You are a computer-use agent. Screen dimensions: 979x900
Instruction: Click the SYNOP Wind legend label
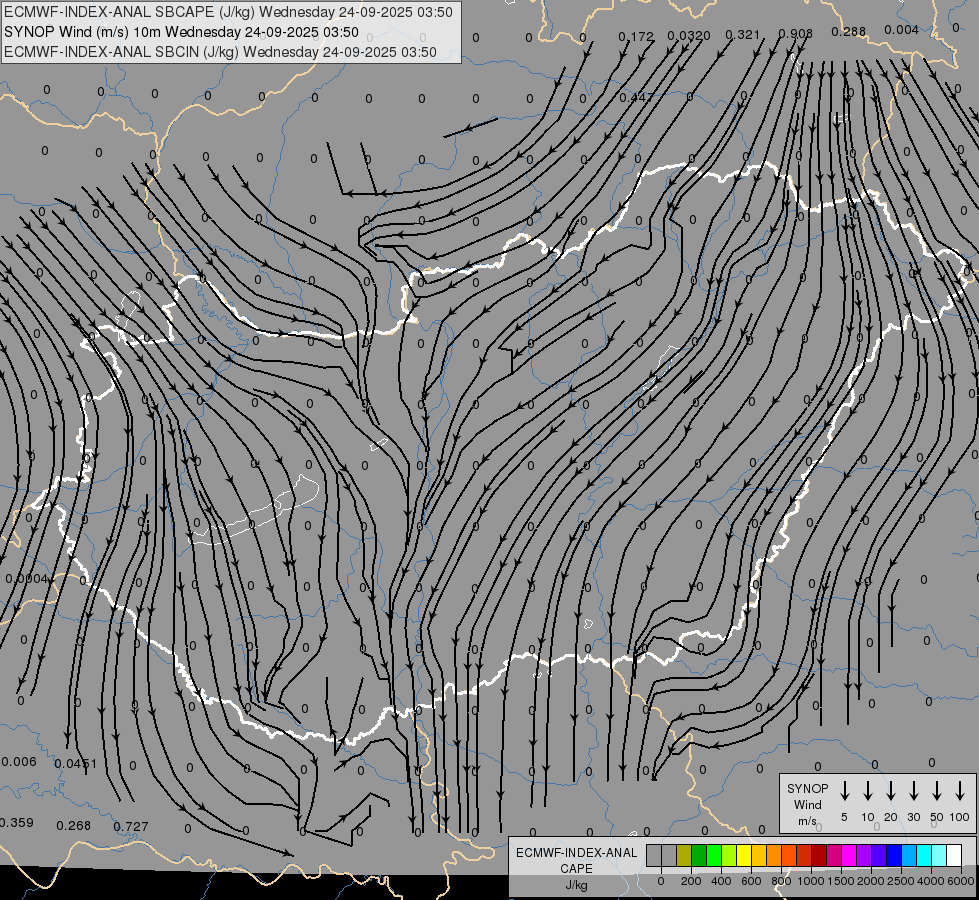[x=807, y=796]
